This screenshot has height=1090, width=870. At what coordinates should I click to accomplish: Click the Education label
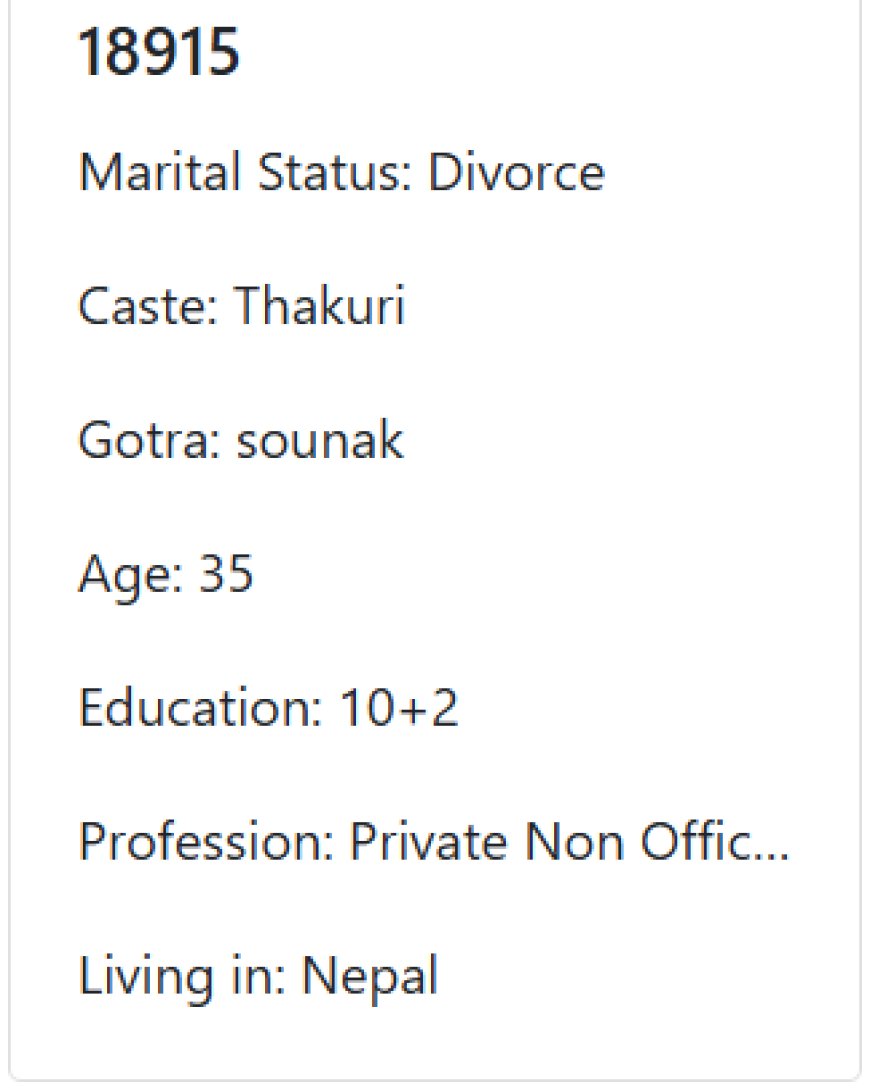click(201, 707)
